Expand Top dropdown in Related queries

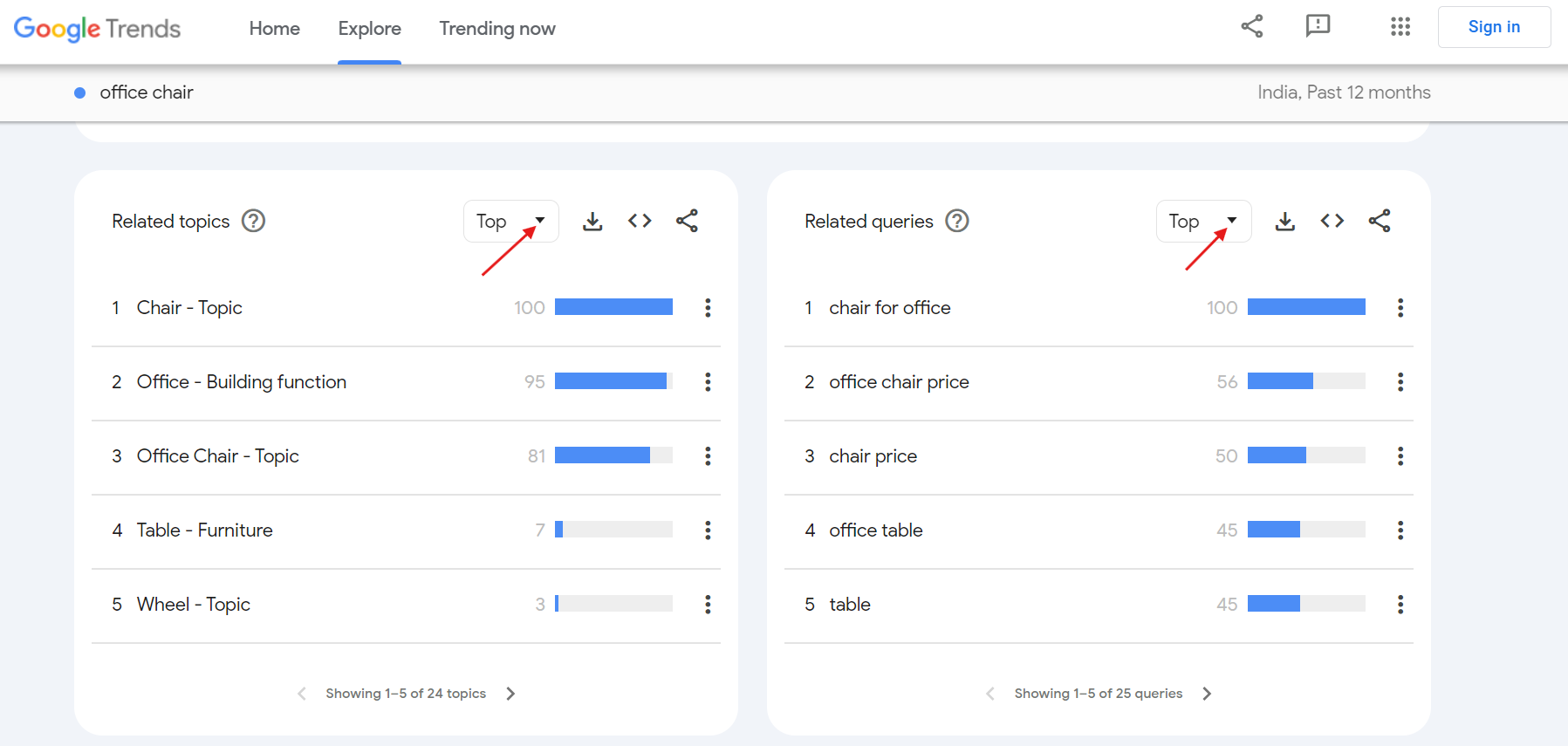point(1203,222)
